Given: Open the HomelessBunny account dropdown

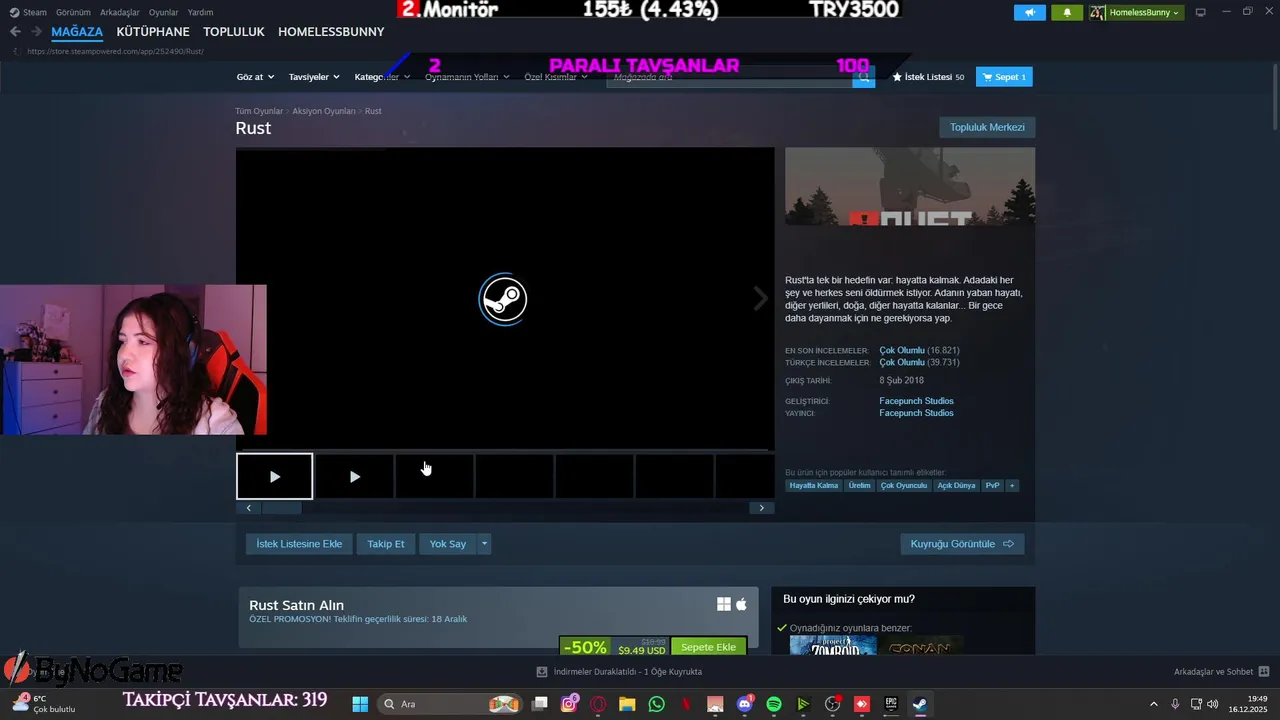Looking at the screenshot, I should tap(1136, 12).
